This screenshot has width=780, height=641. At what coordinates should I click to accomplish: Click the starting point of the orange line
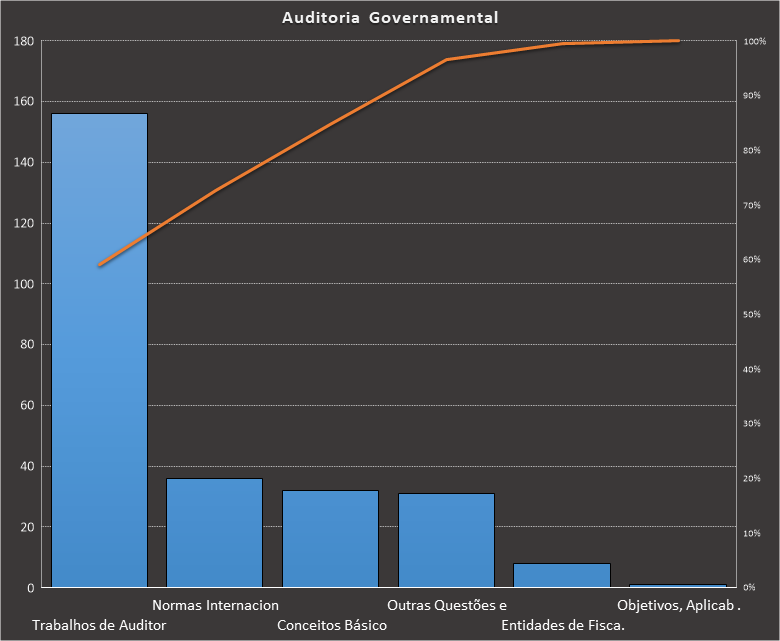click(99, 265)
